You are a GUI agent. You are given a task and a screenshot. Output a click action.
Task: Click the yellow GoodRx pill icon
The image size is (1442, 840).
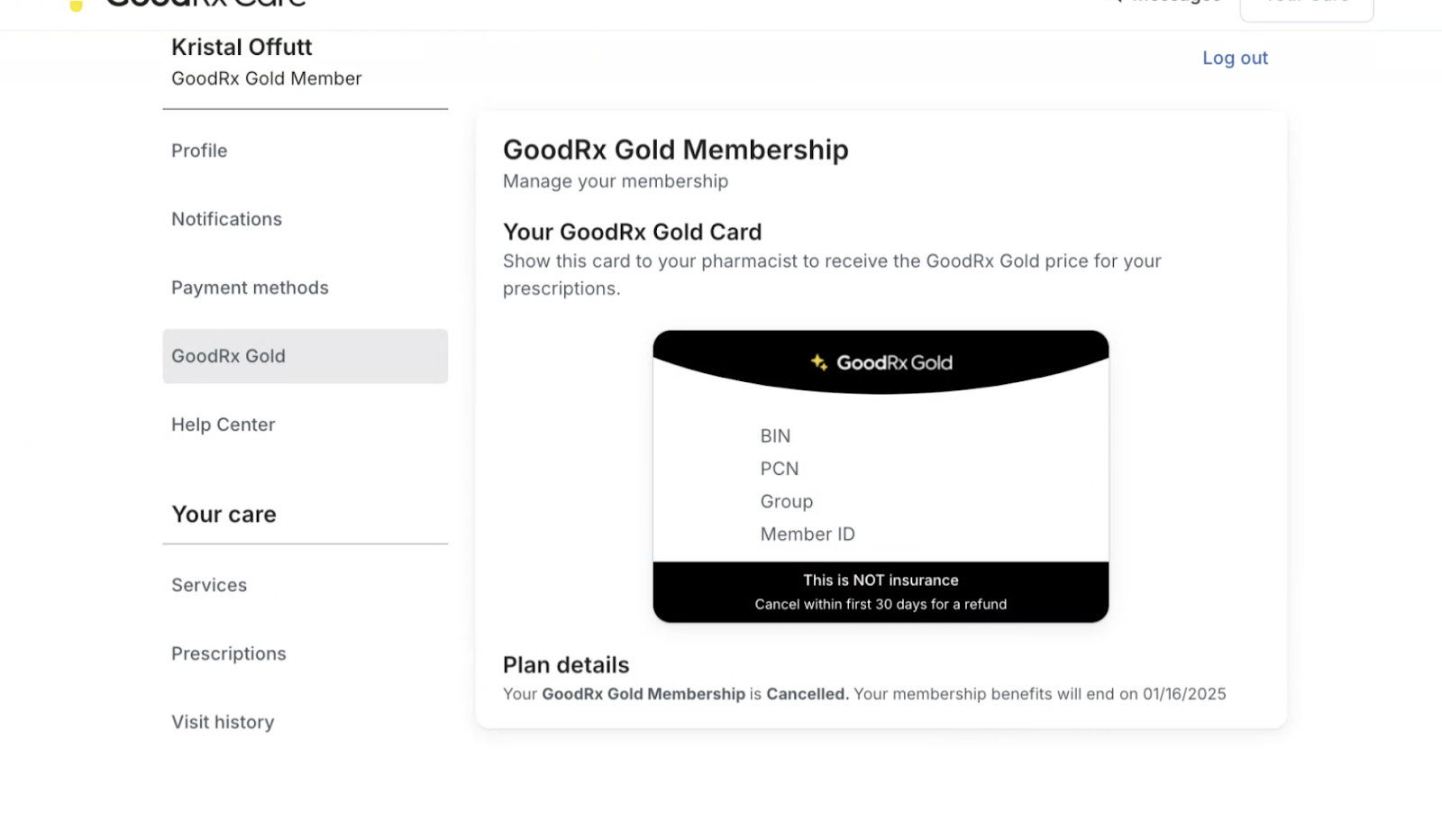coord(73,5)
